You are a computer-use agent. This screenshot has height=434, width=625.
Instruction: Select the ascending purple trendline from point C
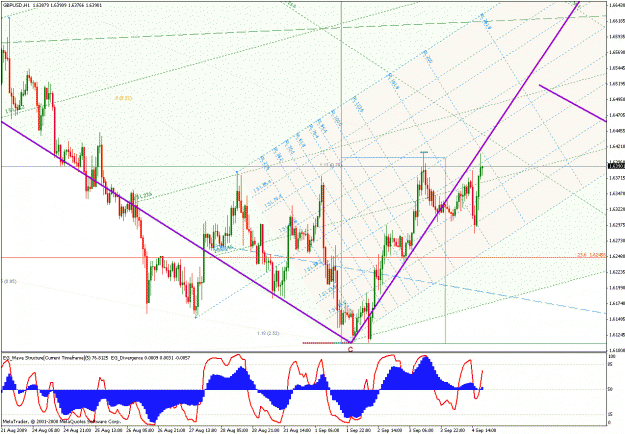464,172
